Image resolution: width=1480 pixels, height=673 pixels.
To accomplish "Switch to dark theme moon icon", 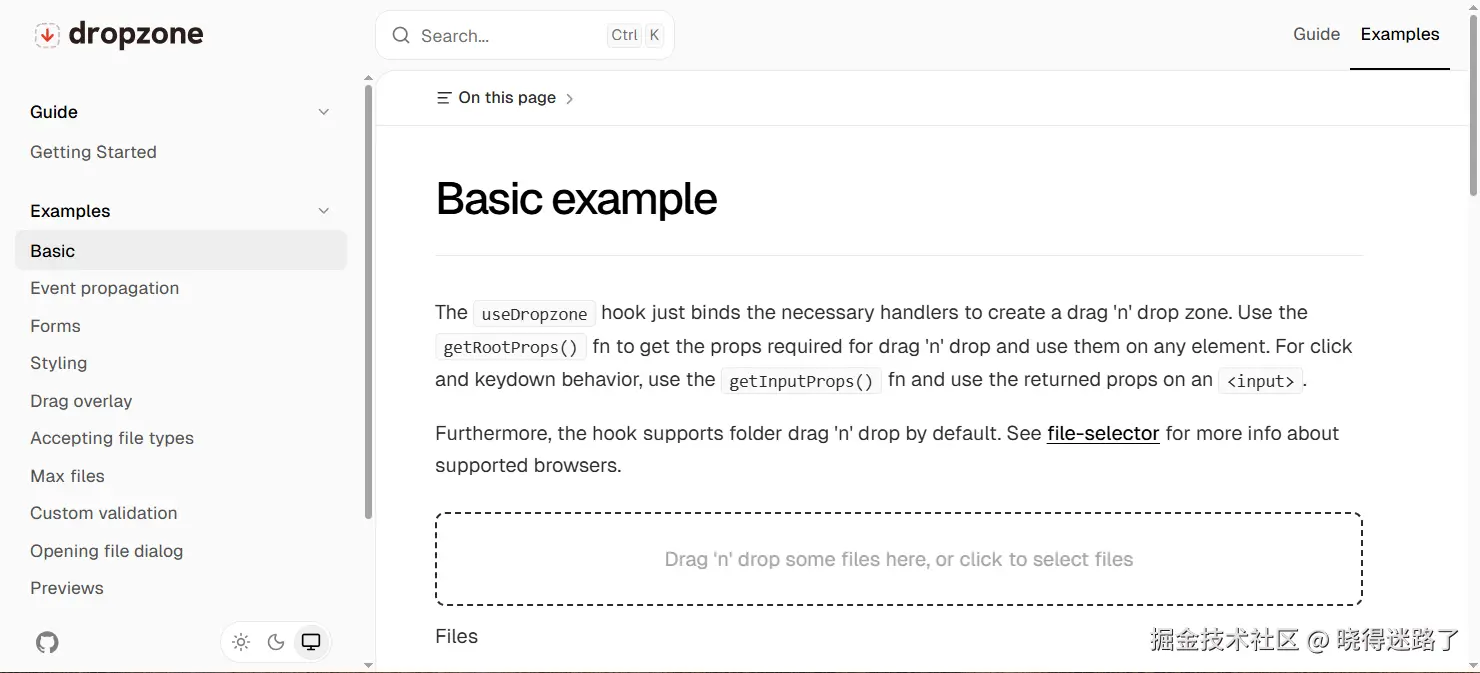I will pos(276,642).
